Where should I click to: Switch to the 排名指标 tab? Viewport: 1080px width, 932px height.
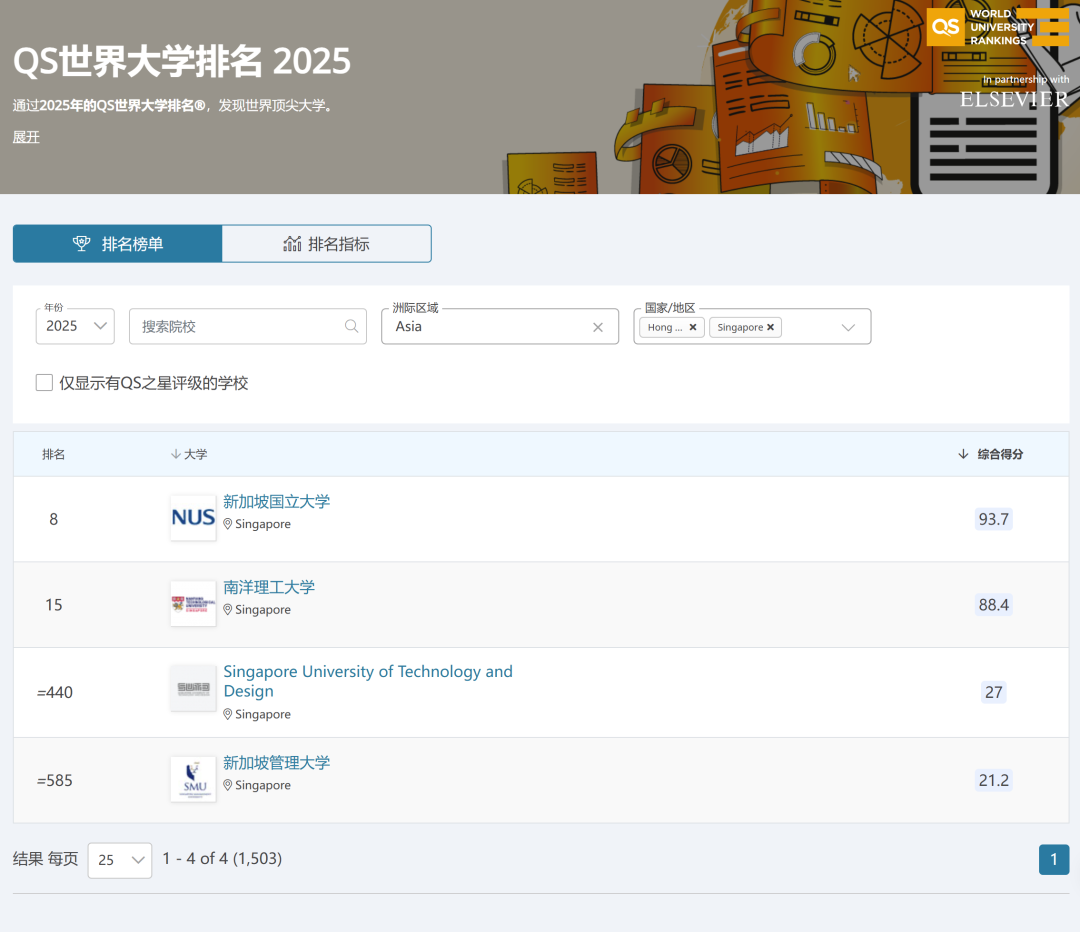[326, 244]
